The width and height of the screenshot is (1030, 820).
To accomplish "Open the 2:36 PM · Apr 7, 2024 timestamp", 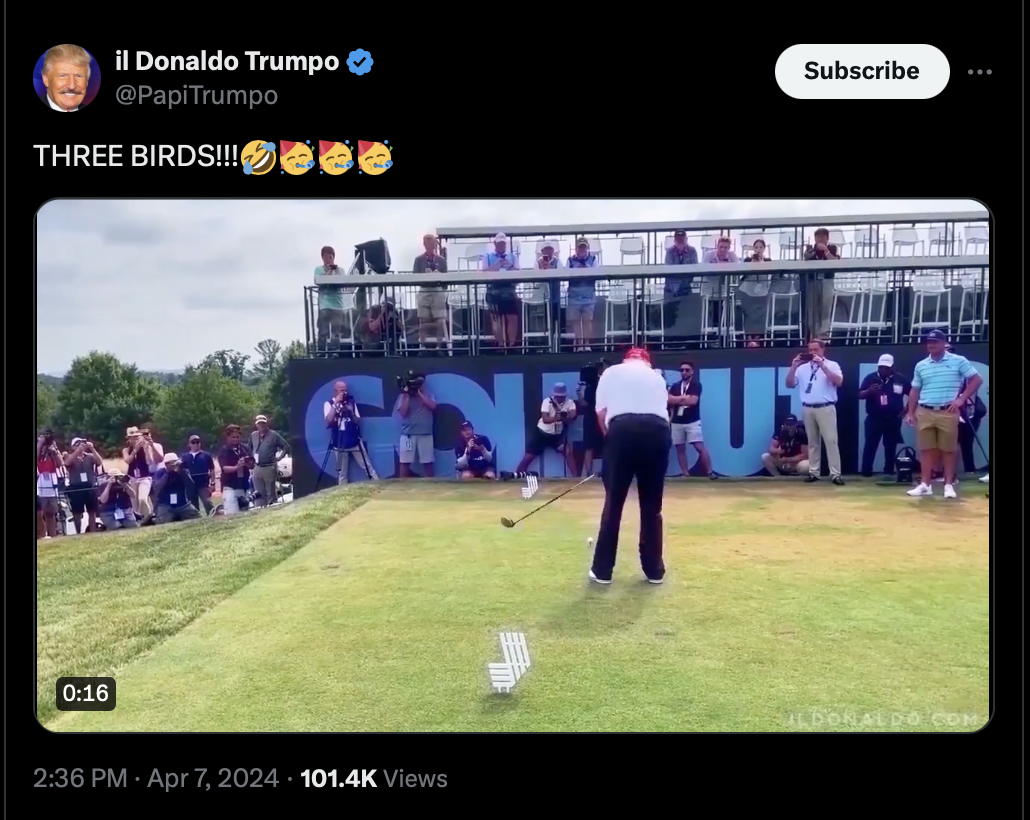I will point(156,779).
